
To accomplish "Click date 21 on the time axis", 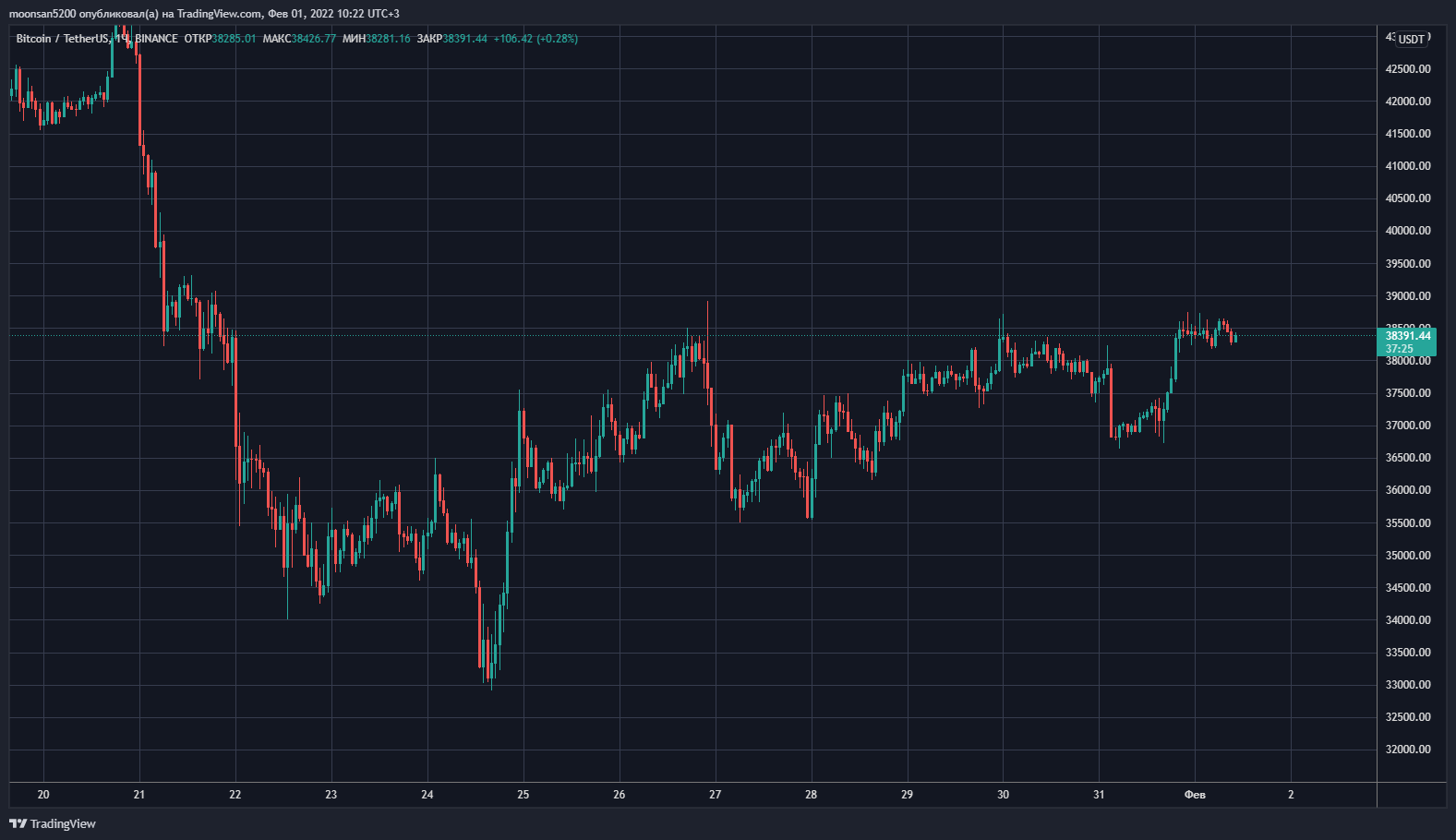I will click(x=139, y=795).
